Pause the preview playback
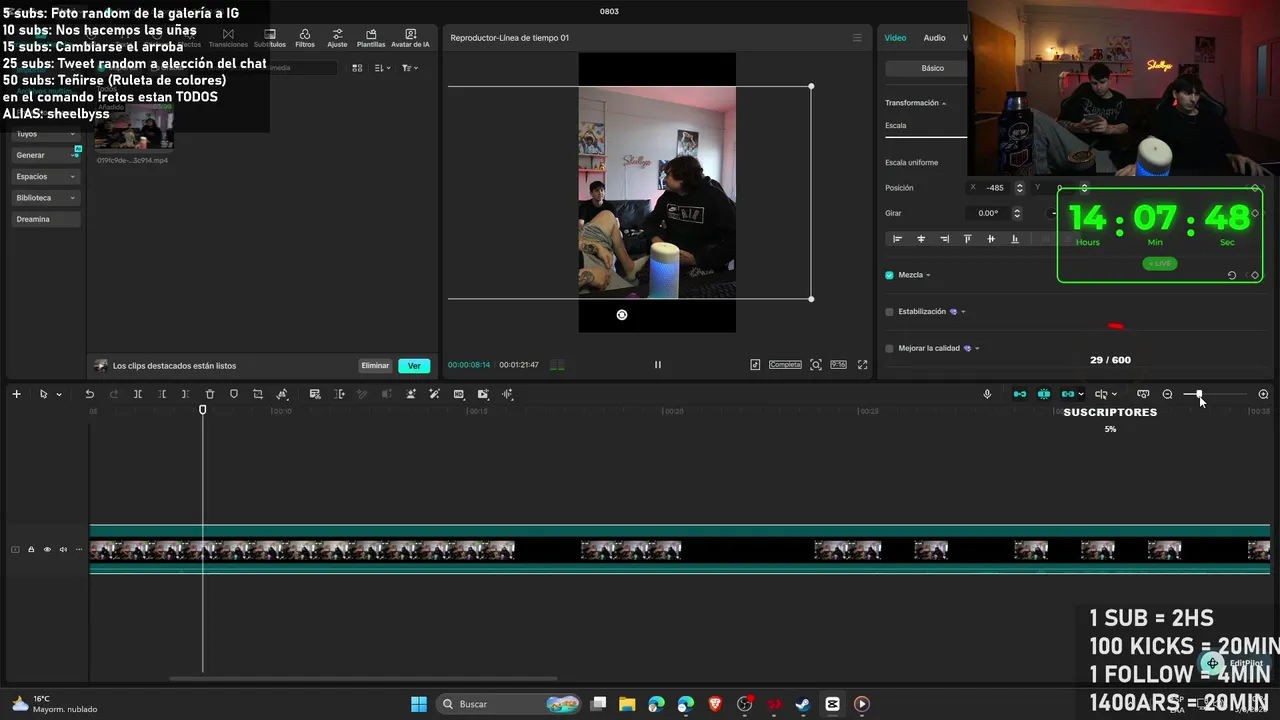Image resolution: width=1280 pixels, height=720 pixels. (x=657, y=365)
